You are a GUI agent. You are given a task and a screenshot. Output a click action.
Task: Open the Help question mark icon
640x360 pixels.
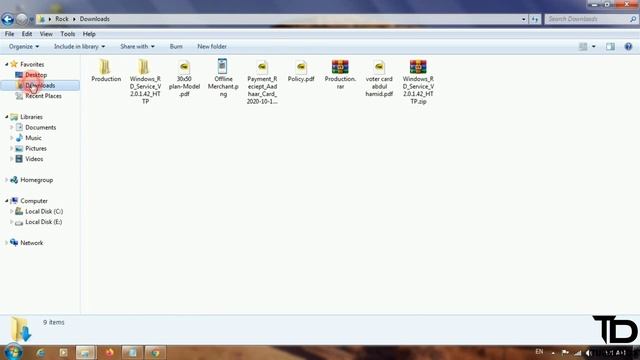pos(628,47)
